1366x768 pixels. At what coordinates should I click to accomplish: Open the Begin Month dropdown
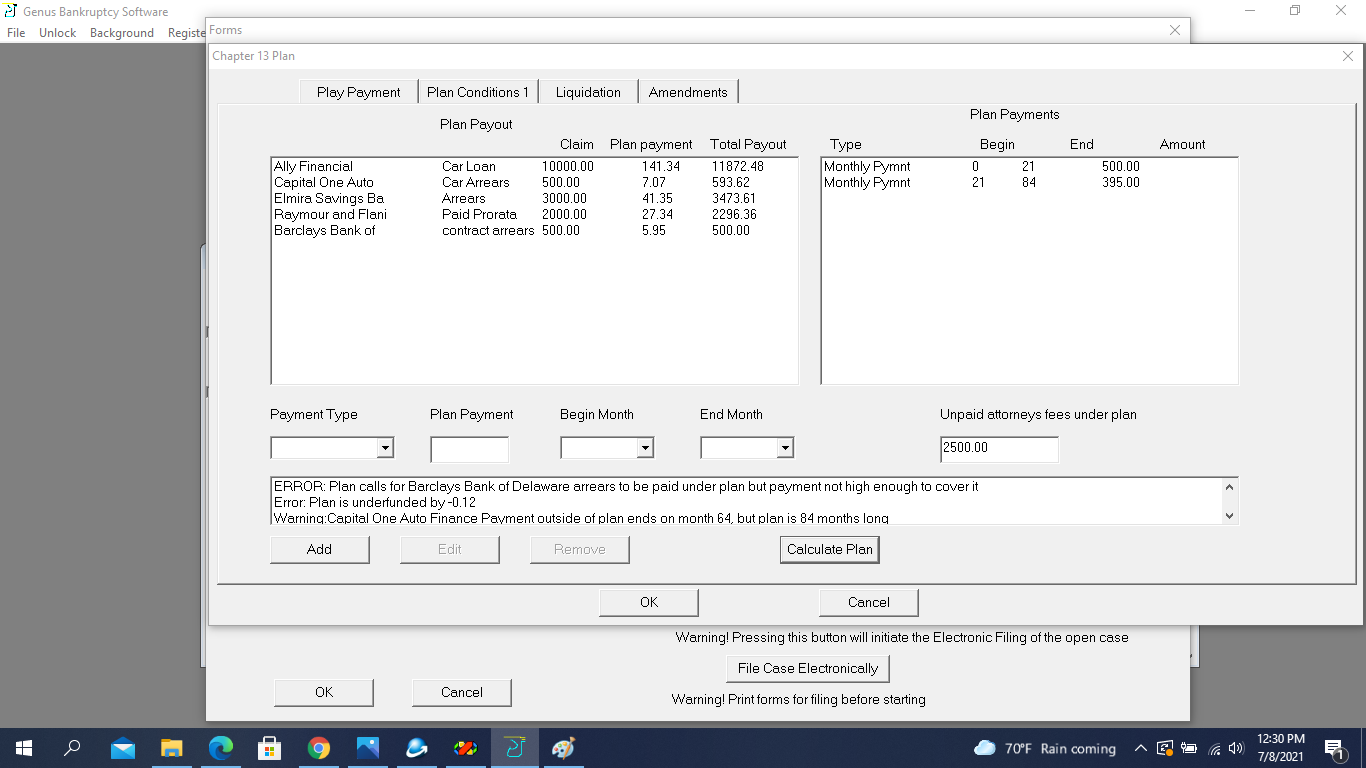coord(645,448)
